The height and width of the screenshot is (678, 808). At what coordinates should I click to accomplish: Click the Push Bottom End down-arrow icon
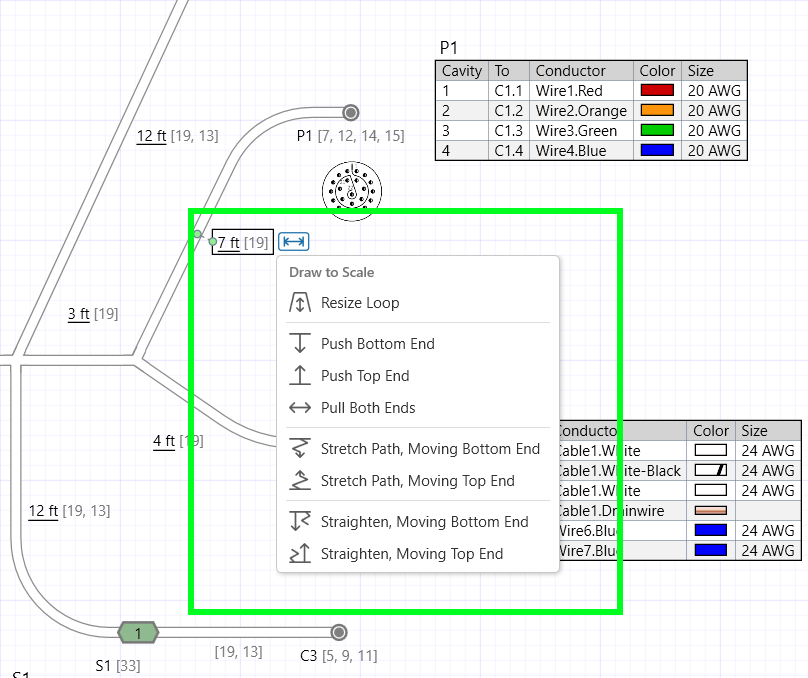300,343
